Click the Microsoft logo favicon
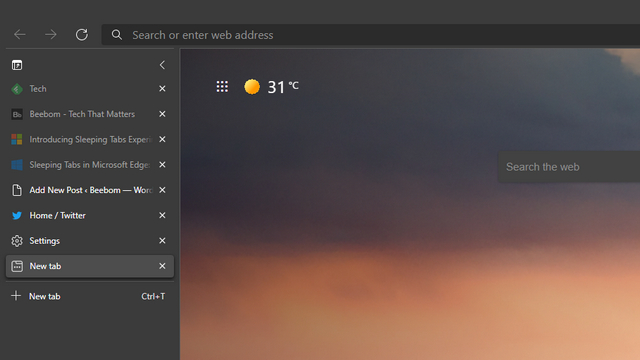Screen dimensions: 640x360 click(17, 139)
